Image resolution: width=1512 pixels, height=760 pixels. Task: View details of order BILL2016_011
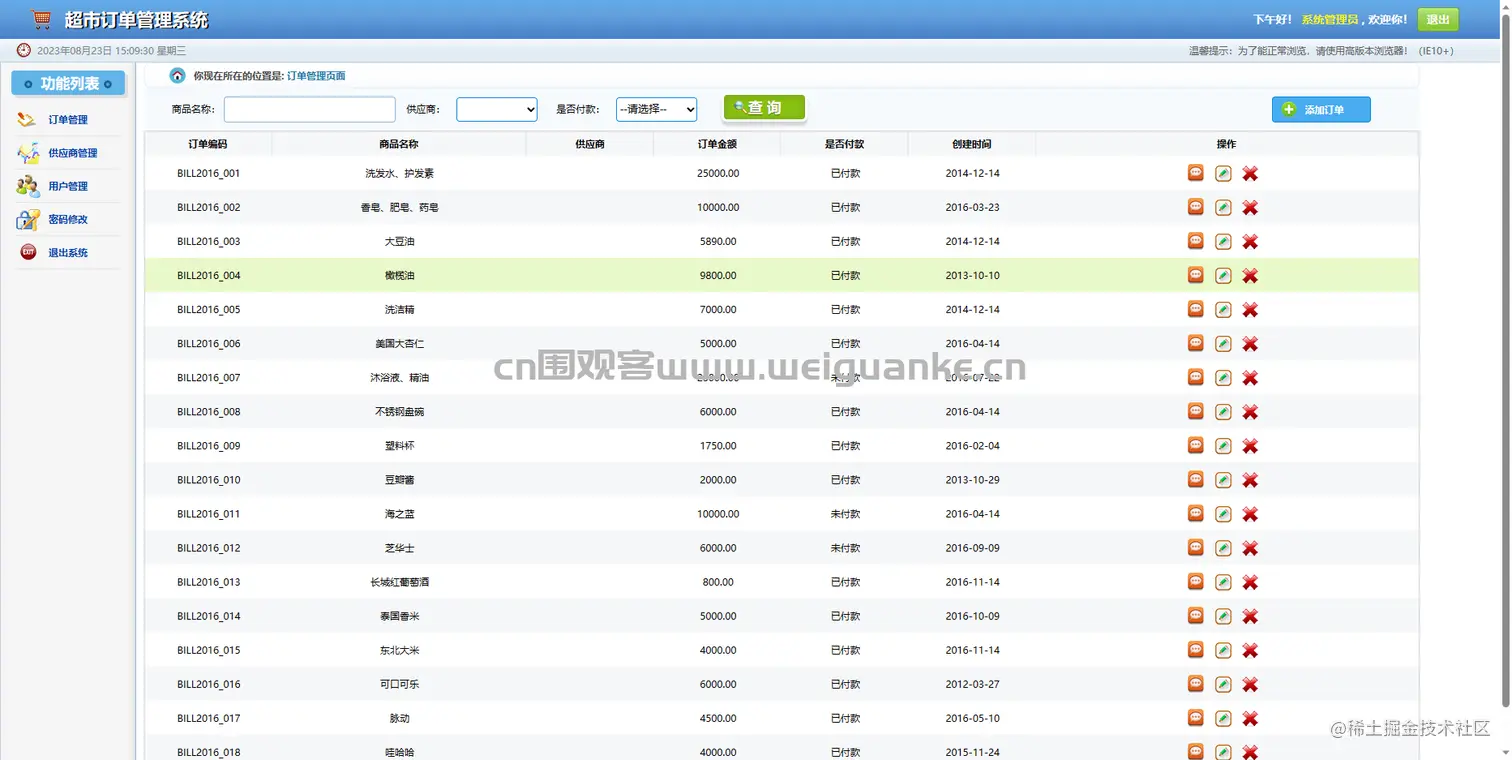point(1195,512)
